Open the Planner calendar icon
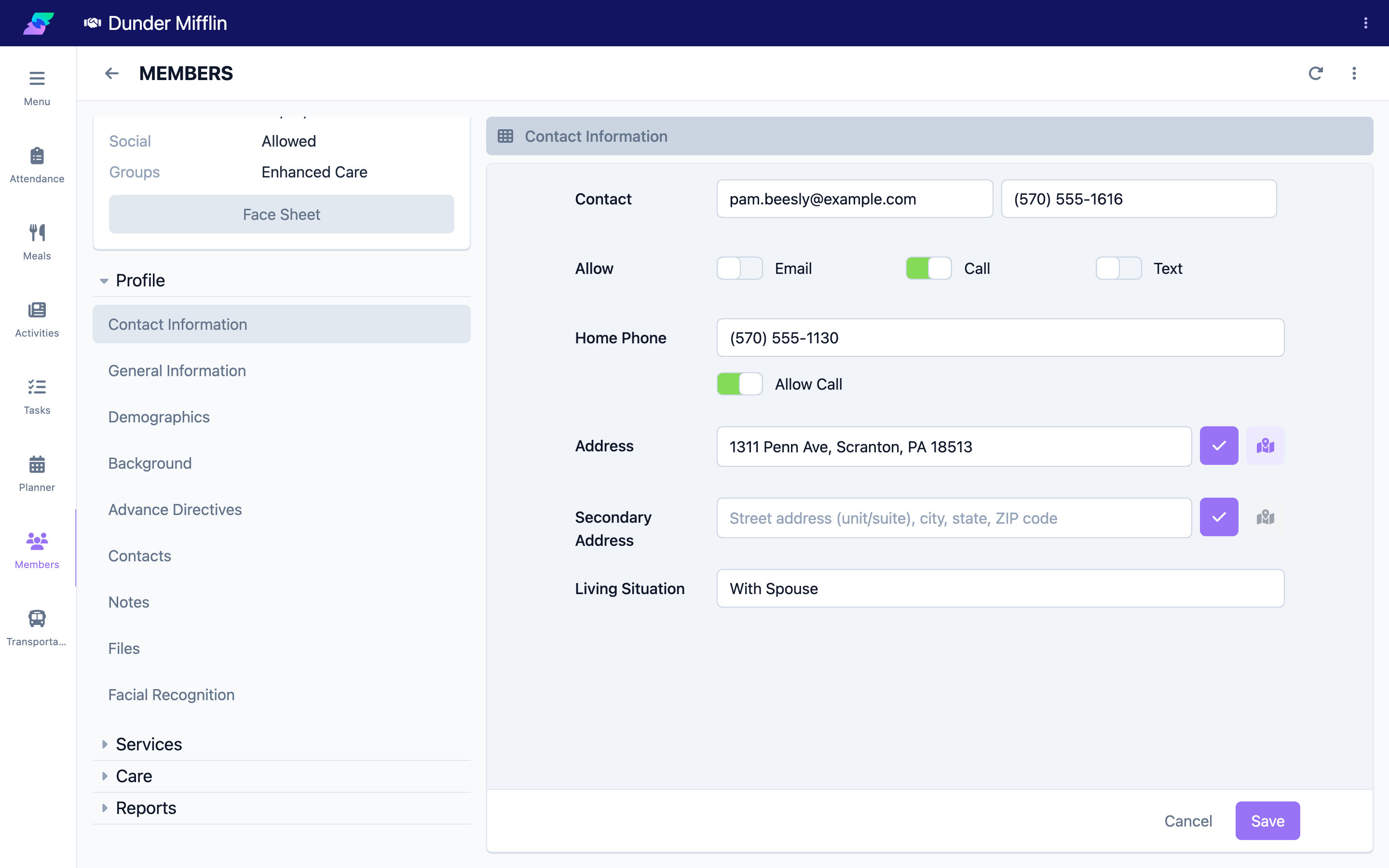Image resolution: width=1389 pixels, height=868 pixels. click(37, 464)
